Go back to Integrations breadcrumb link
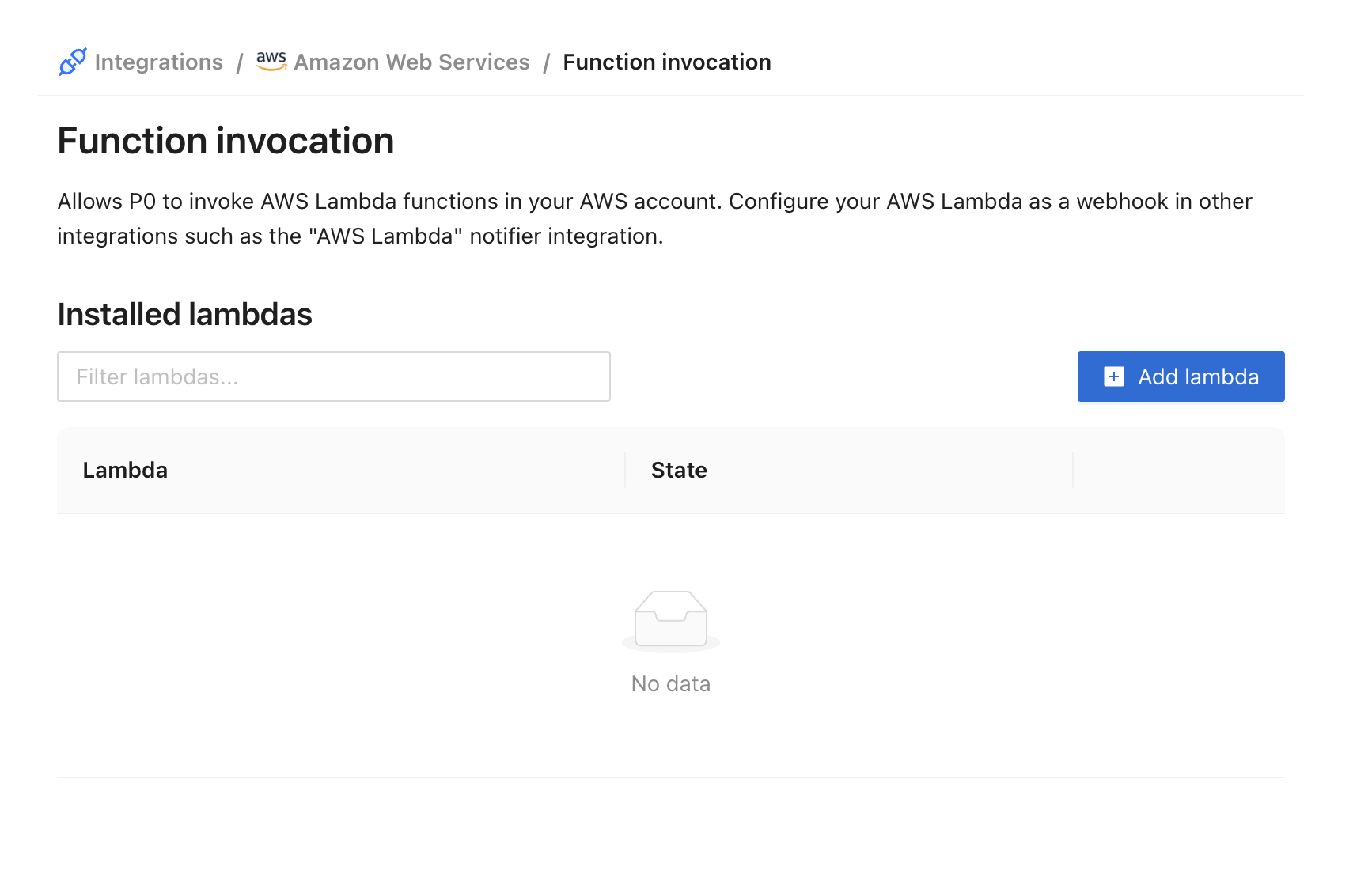Screen dimensions: 1372x870 [158, 62]
